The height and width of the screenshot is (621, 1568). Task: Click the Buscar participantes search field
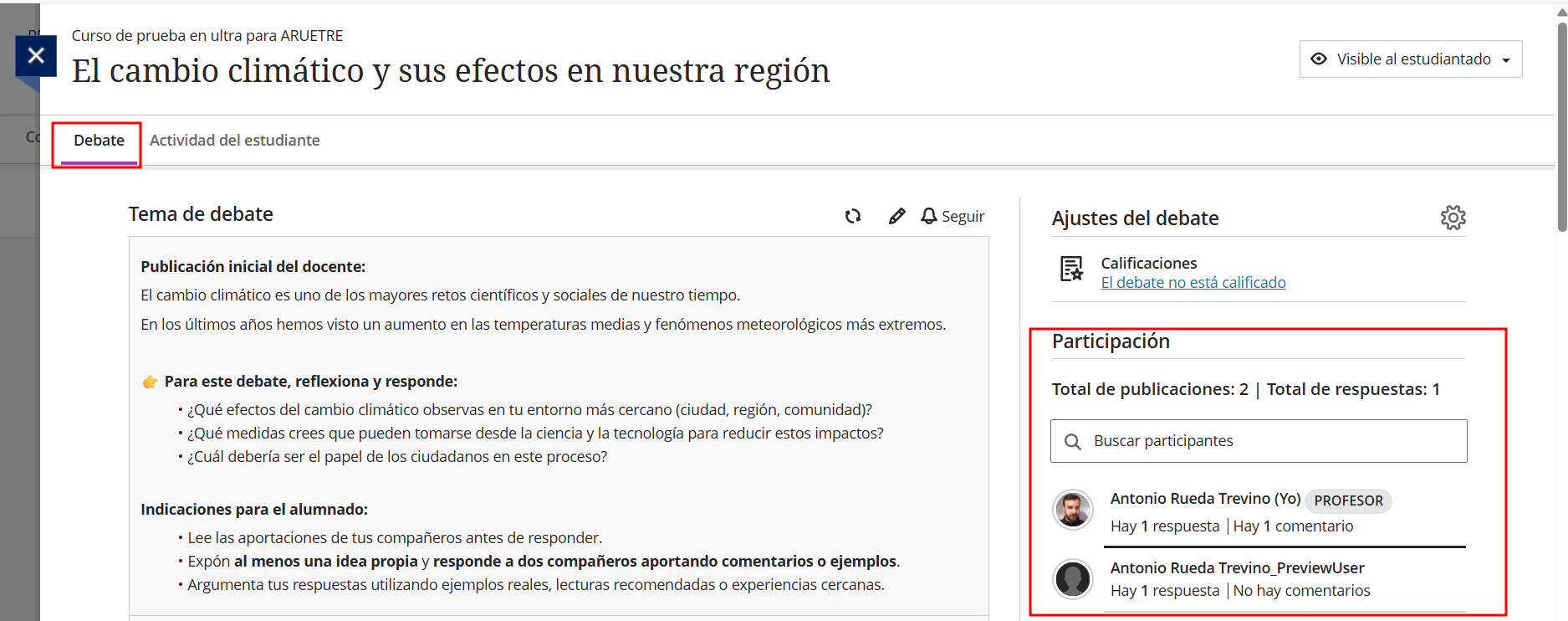coord(1271,441)
